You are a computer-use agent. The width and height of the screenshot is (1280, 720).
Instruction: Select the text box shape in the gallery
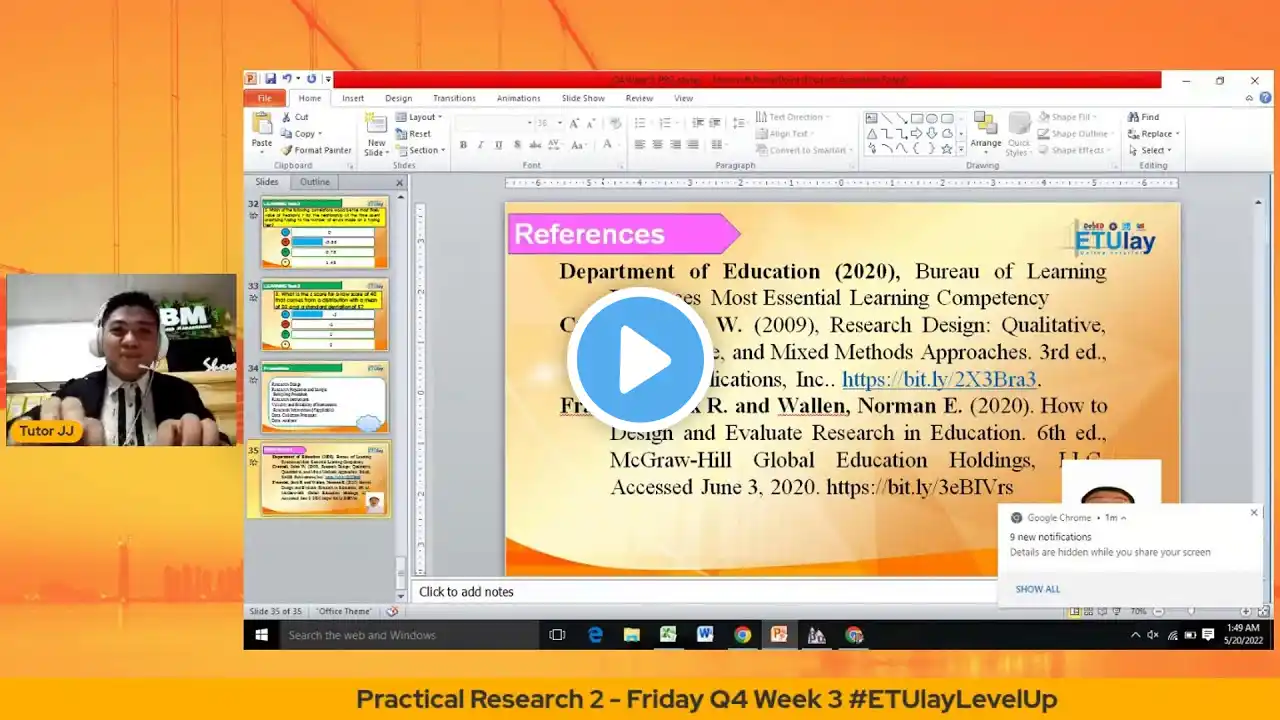point(872,118)
